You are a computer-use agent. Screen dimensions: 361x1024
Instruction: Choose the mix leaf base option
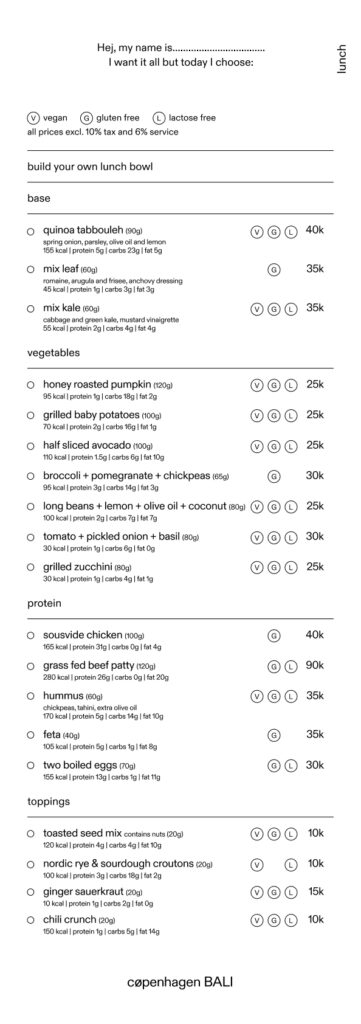click(x=30, y=269)
